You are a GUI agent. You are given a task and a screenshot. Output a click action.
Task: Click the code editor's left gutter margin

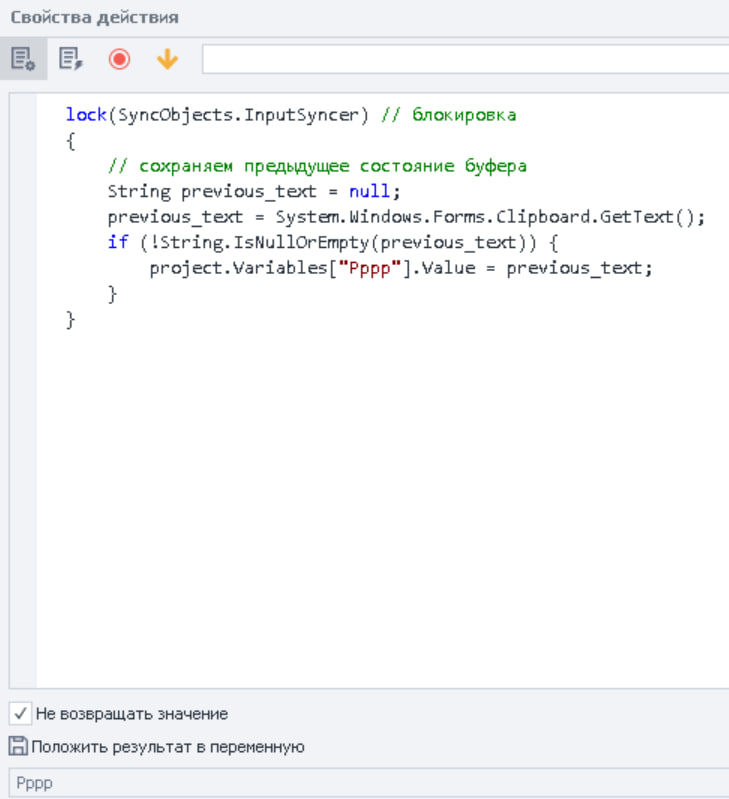(23, 400)
